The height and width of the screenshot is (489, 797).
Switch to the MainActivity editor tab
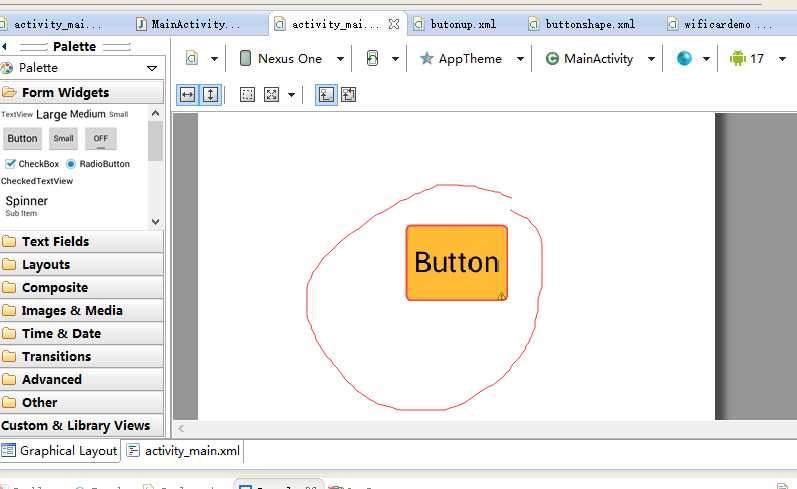(x=188, y=24)
